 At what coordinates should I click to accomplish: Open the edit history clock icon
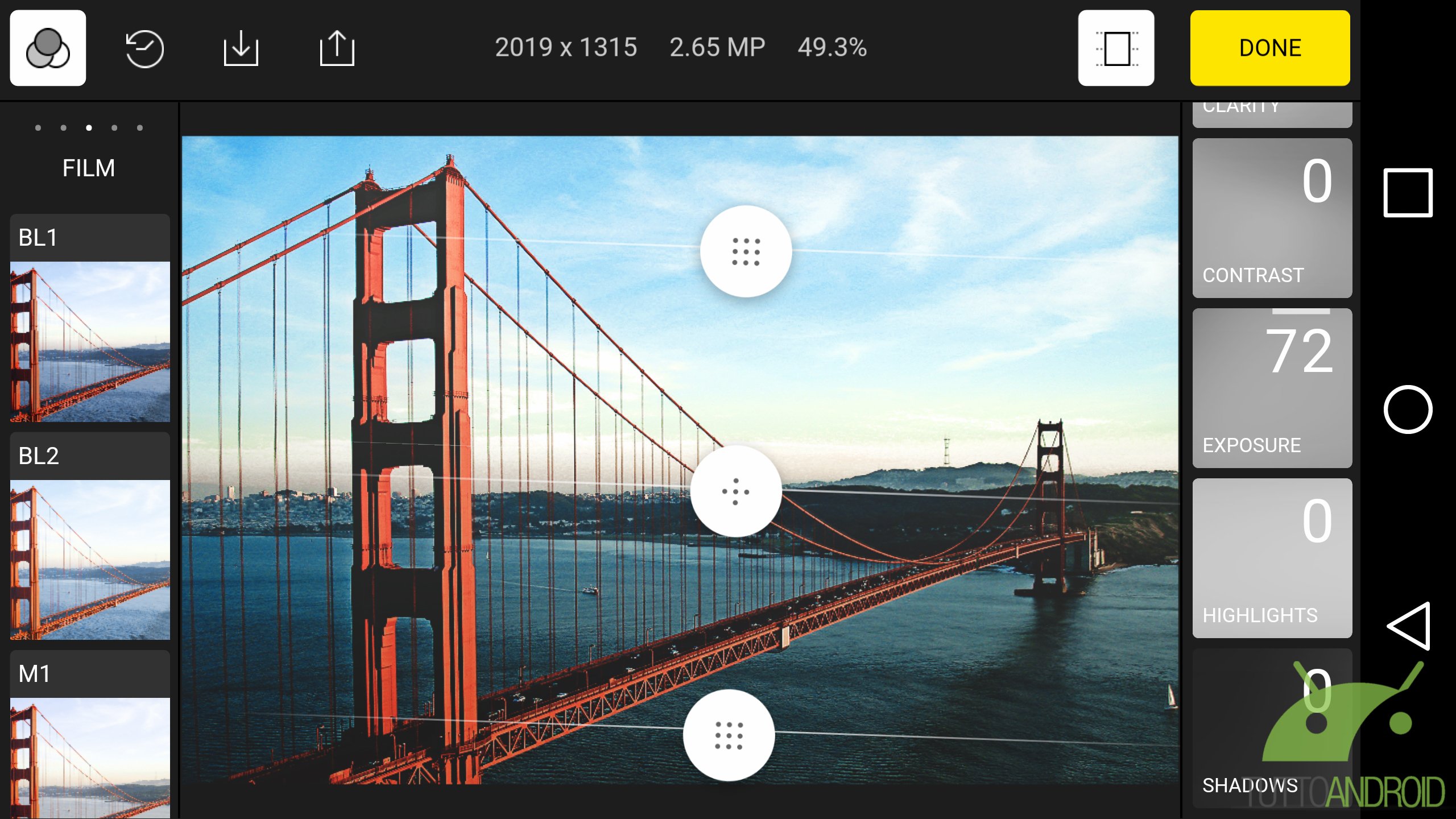point(144,48)
